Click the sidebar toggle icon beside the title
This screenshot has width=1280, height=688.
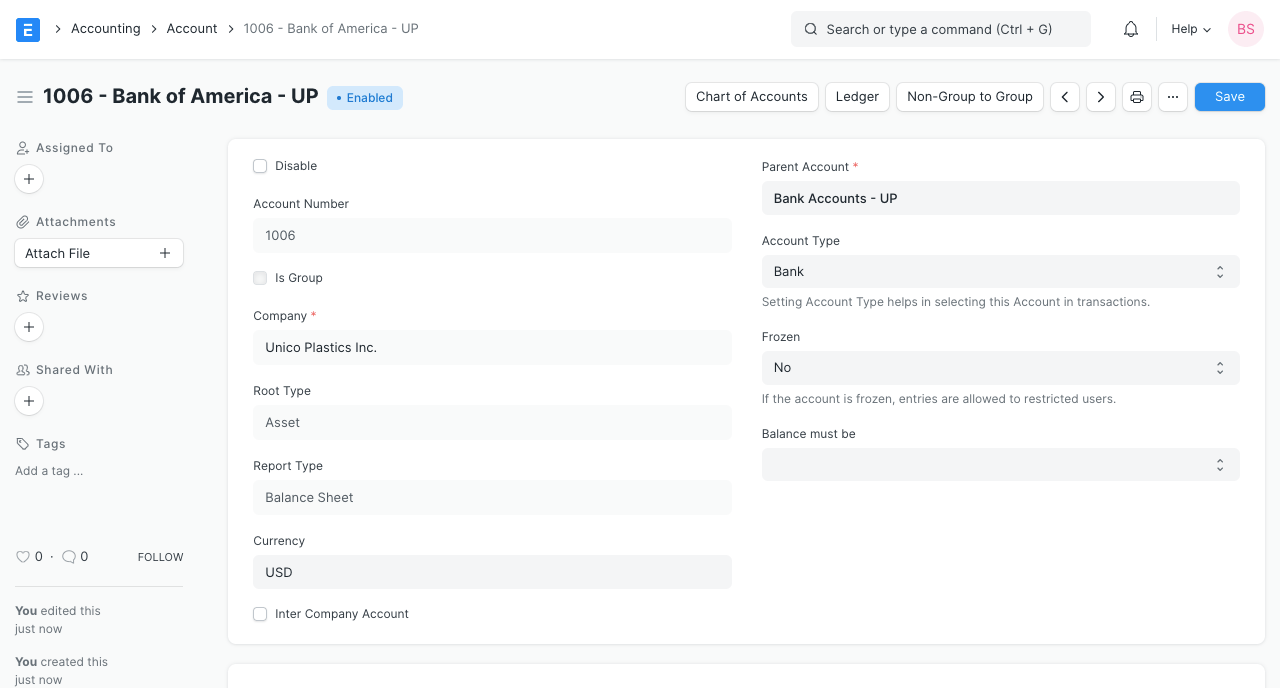point(25,96)
